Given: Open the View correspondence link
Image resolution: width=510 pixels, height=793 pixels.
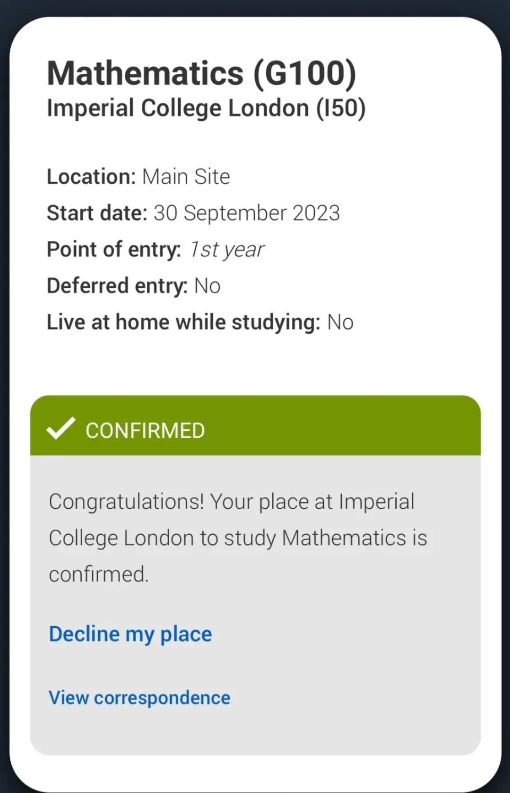Looking at the screenshot, I should point(139,698).
